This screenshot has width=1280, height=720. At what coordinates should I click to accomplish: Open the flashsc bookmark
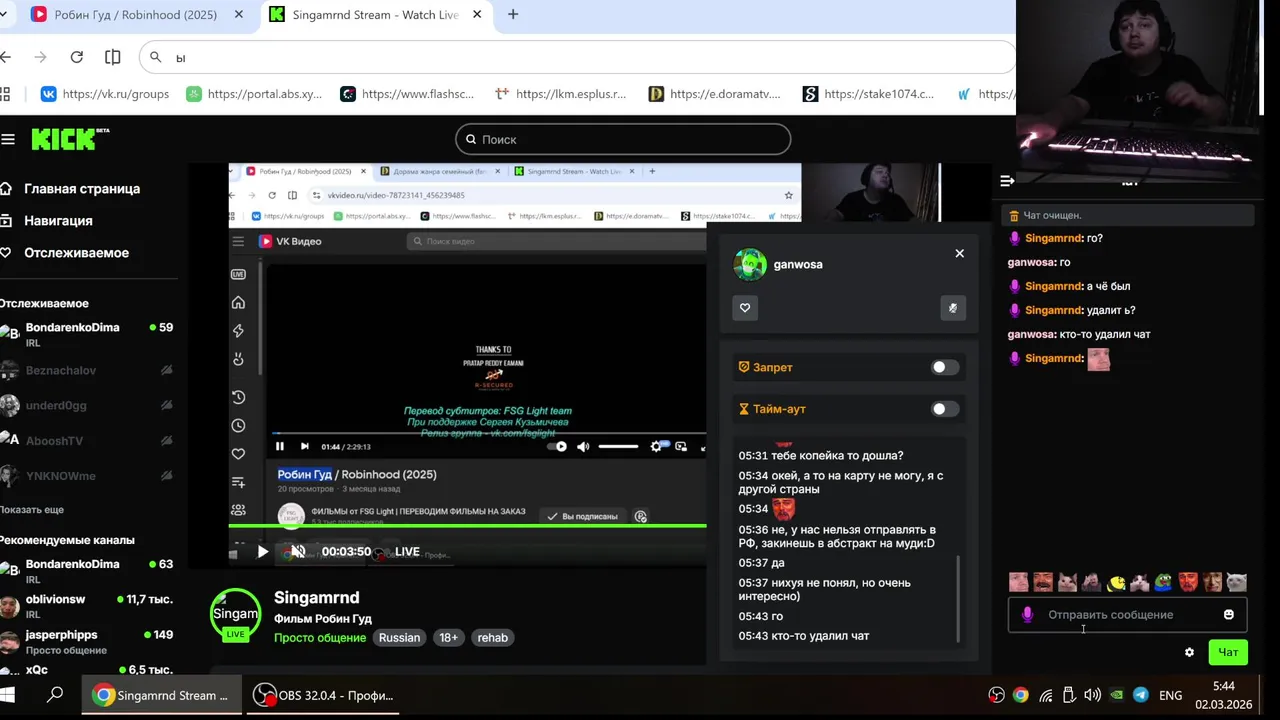point(407,94)
